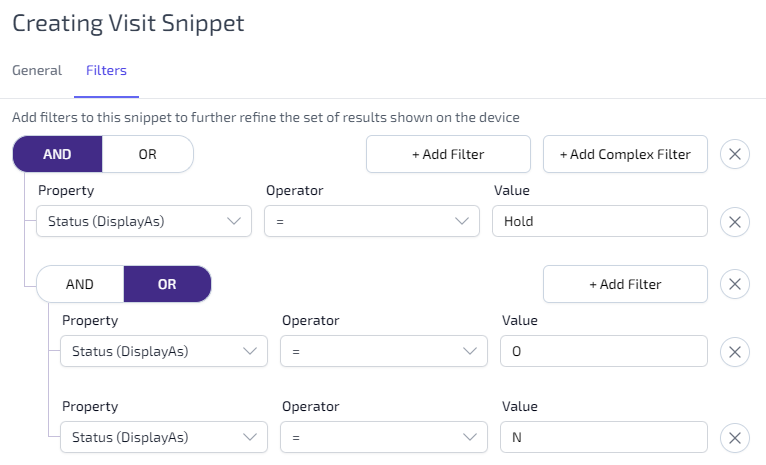Delete the filter row with value N
This screenshot has height=465, width=766.
pyautogui.click(x=735, y=438)
